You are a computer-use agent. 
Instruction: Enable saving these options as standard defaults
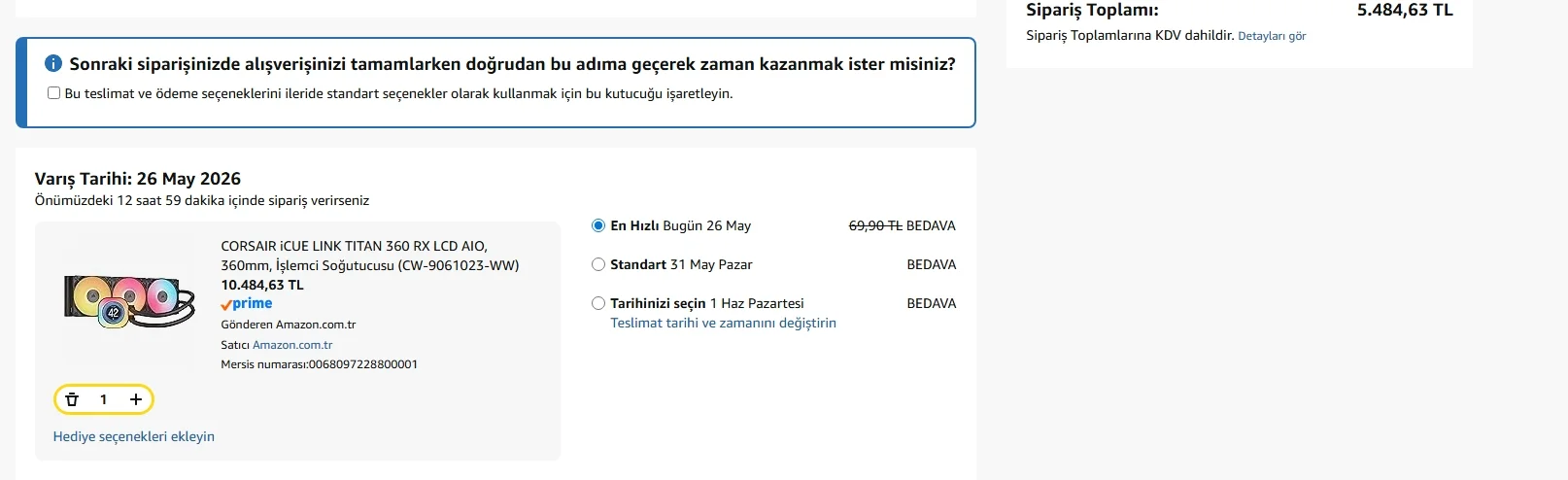click(54, 93)
